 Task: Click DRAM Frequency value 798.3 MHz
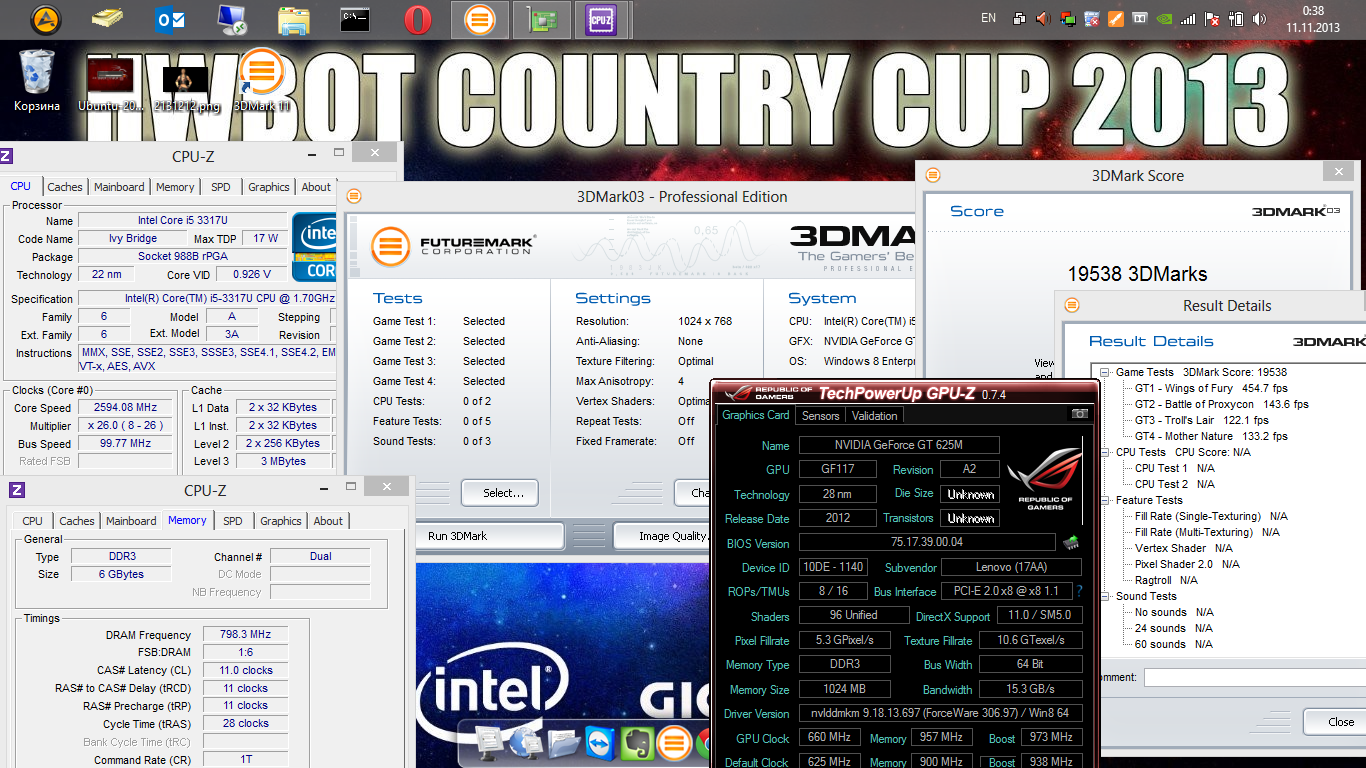point(245,635)
